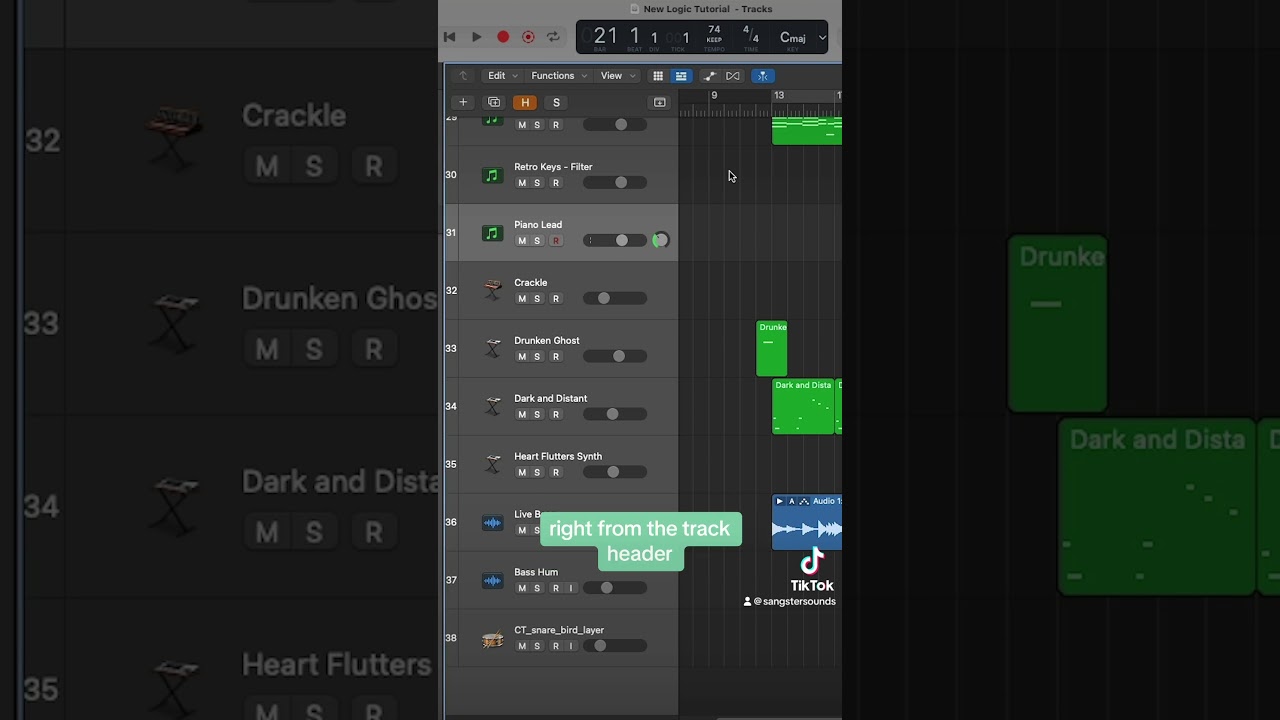Click the Drunken Ghost synth icon

[492, 348]
